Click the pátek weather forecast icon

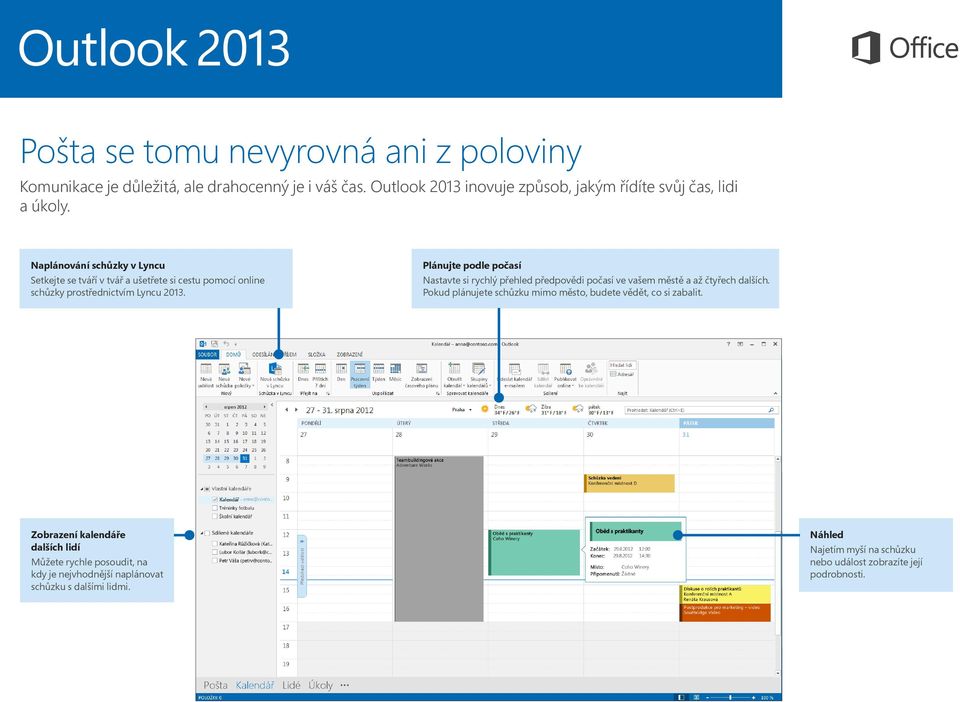point(577,409)
